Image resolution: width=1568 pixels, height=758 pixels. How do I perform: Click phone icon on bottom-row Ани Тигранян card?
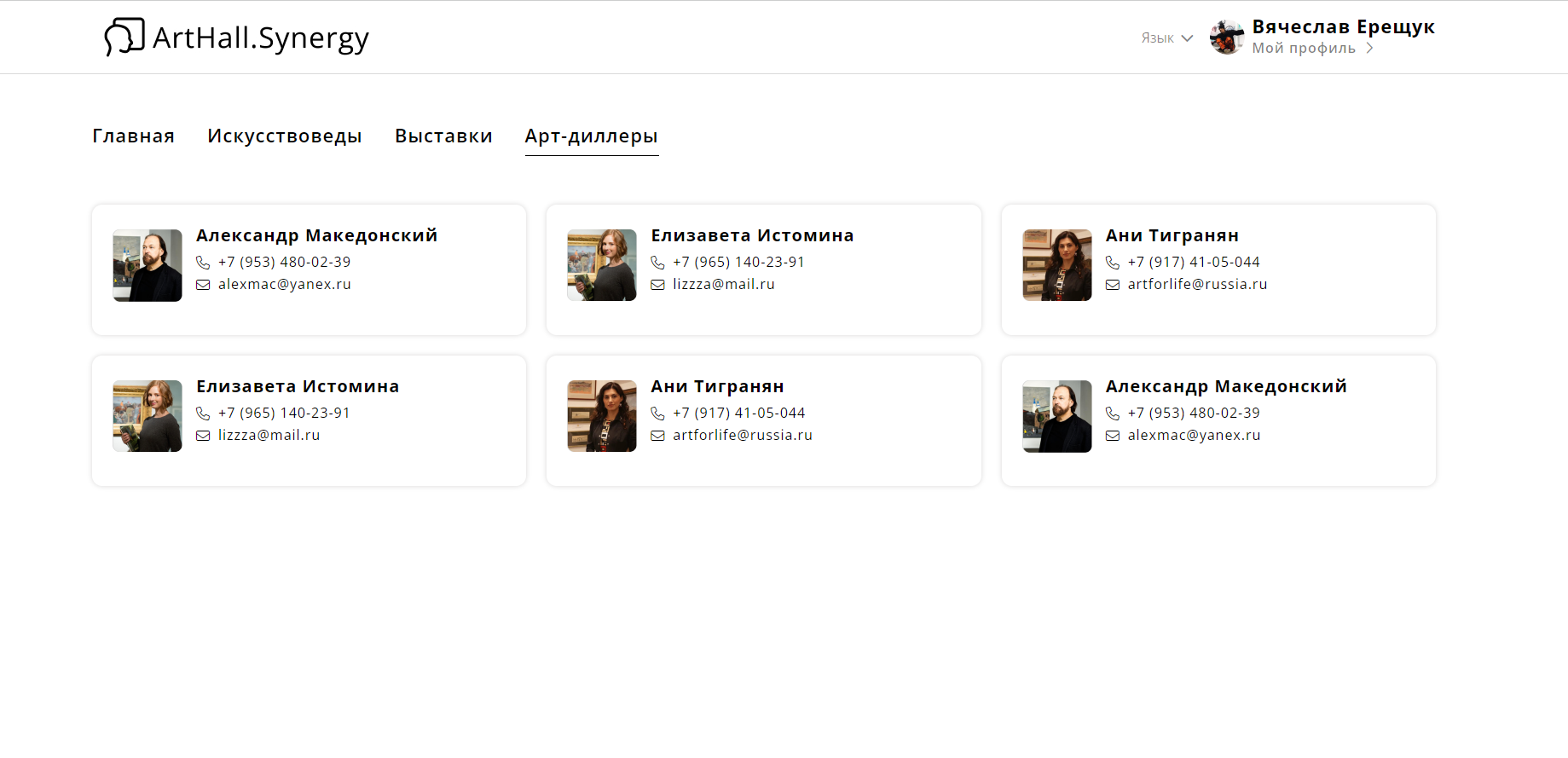coord(657,414)
